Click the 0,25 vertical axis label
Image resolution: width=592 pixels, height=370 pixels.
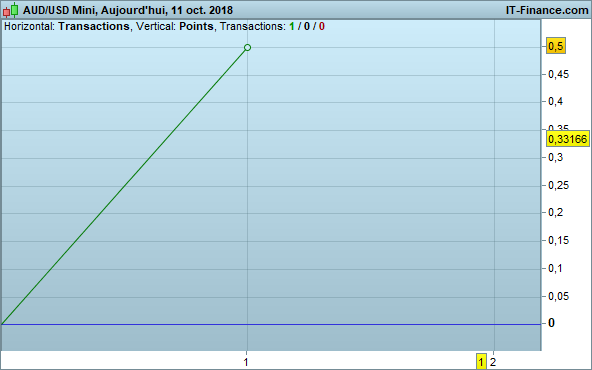pos(558,185)
